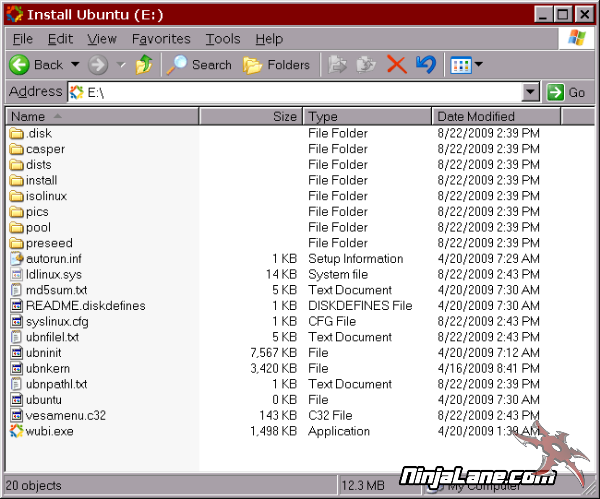Toggle the Folders pane

point(276,65)
